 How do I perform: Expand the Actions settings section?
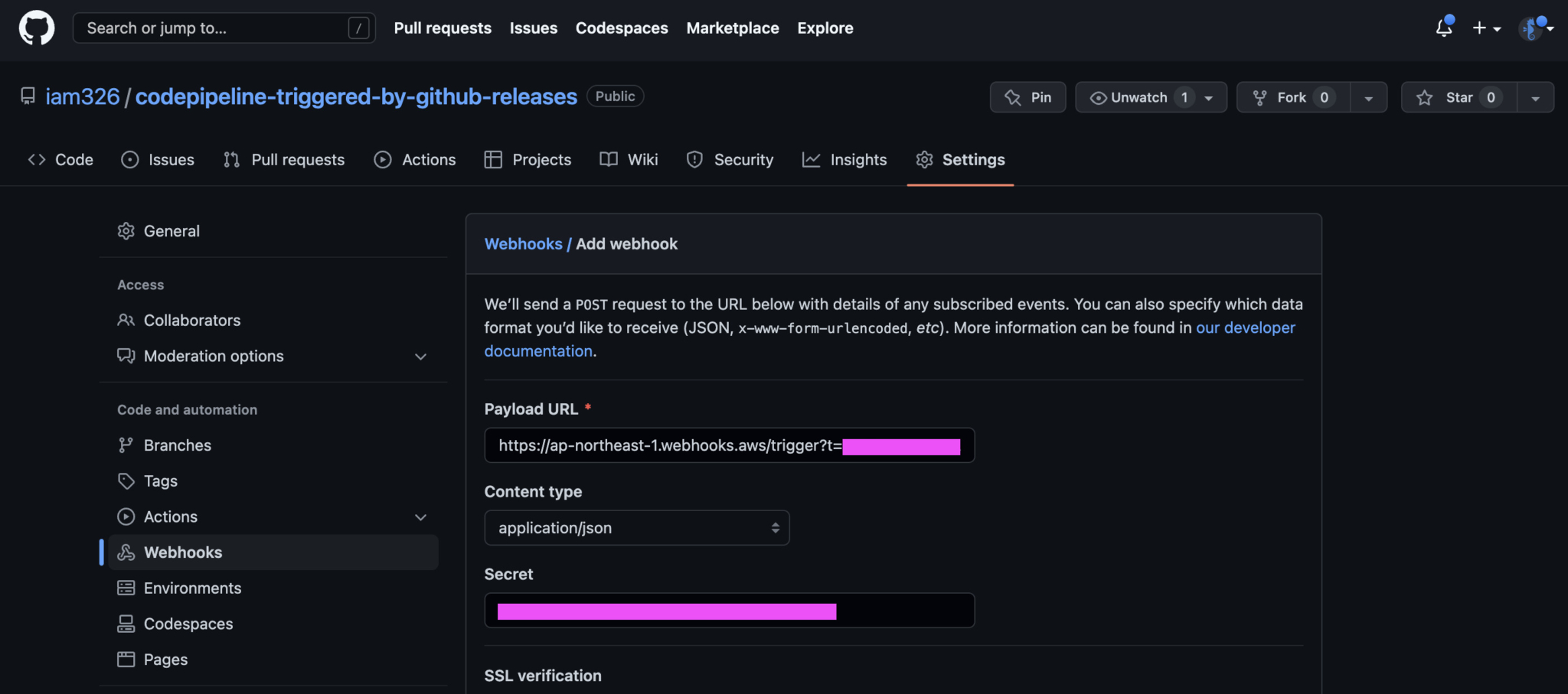[421, 516]
